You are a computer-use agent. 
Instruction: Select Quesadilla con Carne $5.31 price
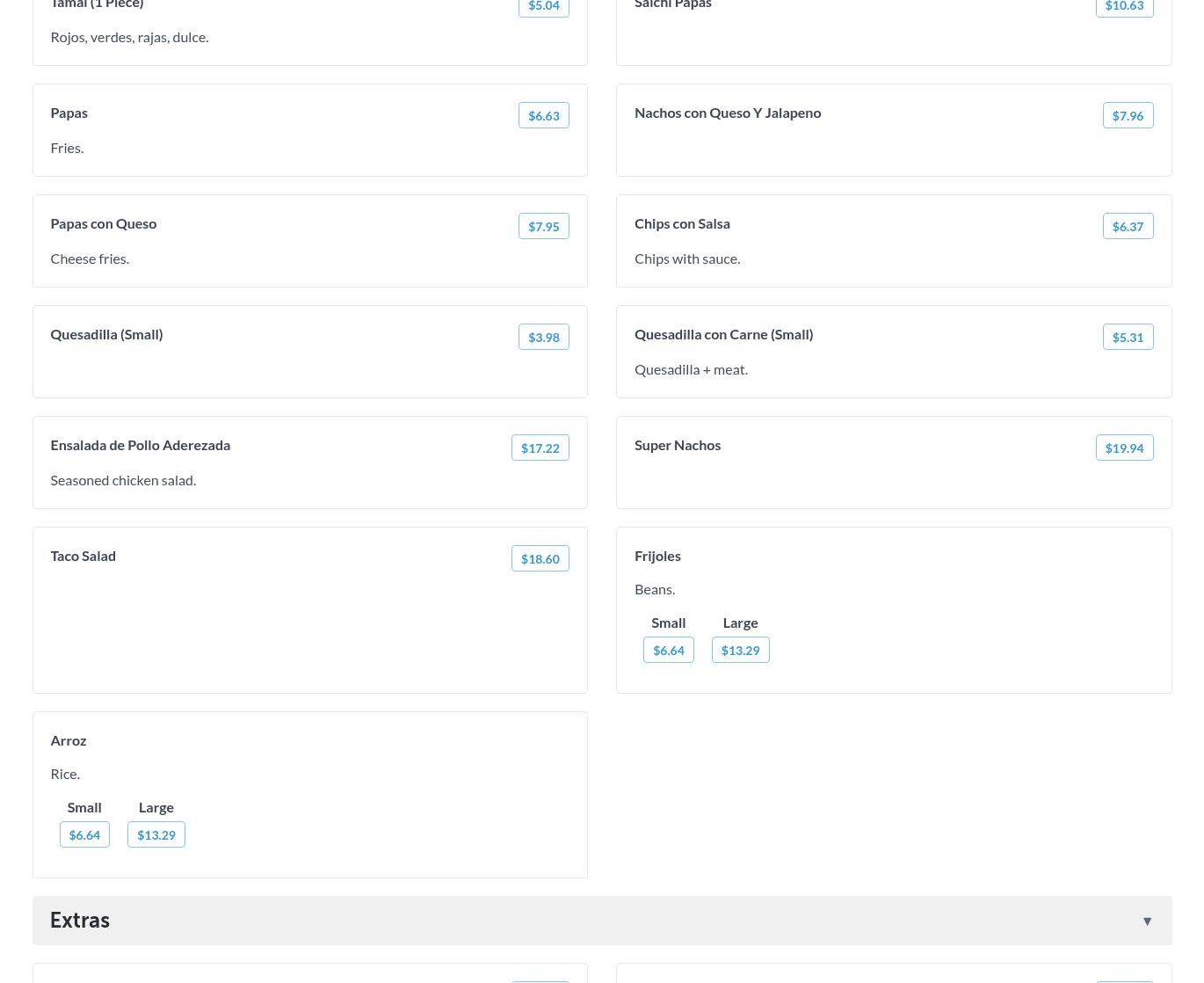tap(1128, 337)
